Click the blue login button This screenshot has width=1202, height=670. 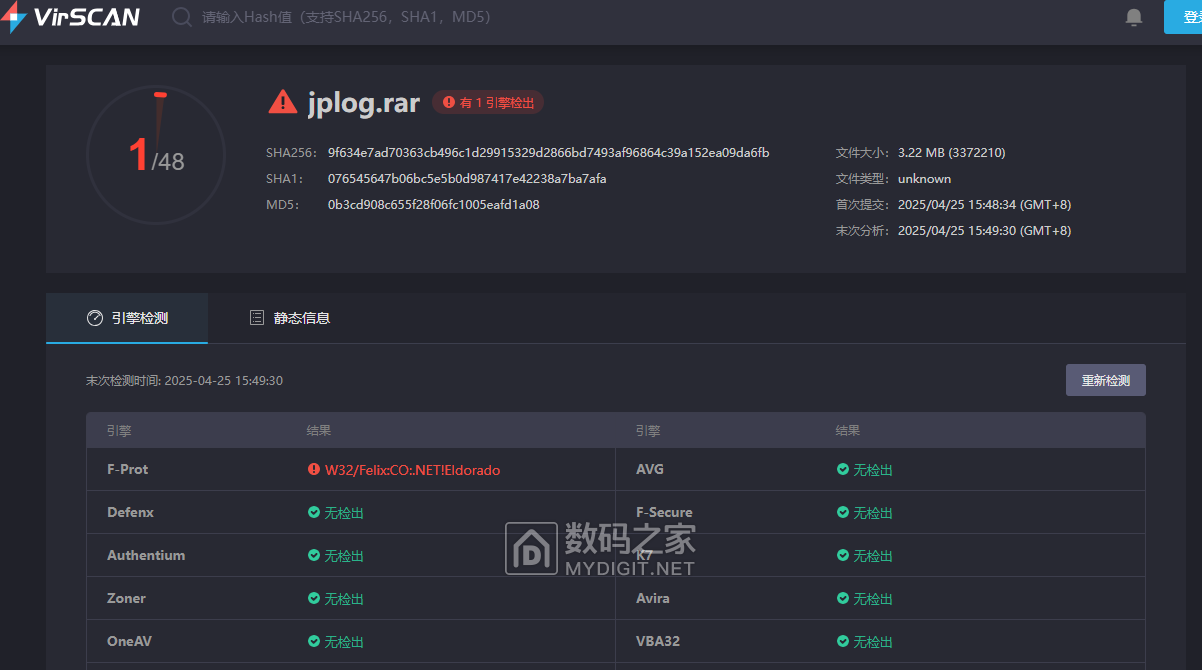[1183, 17]
